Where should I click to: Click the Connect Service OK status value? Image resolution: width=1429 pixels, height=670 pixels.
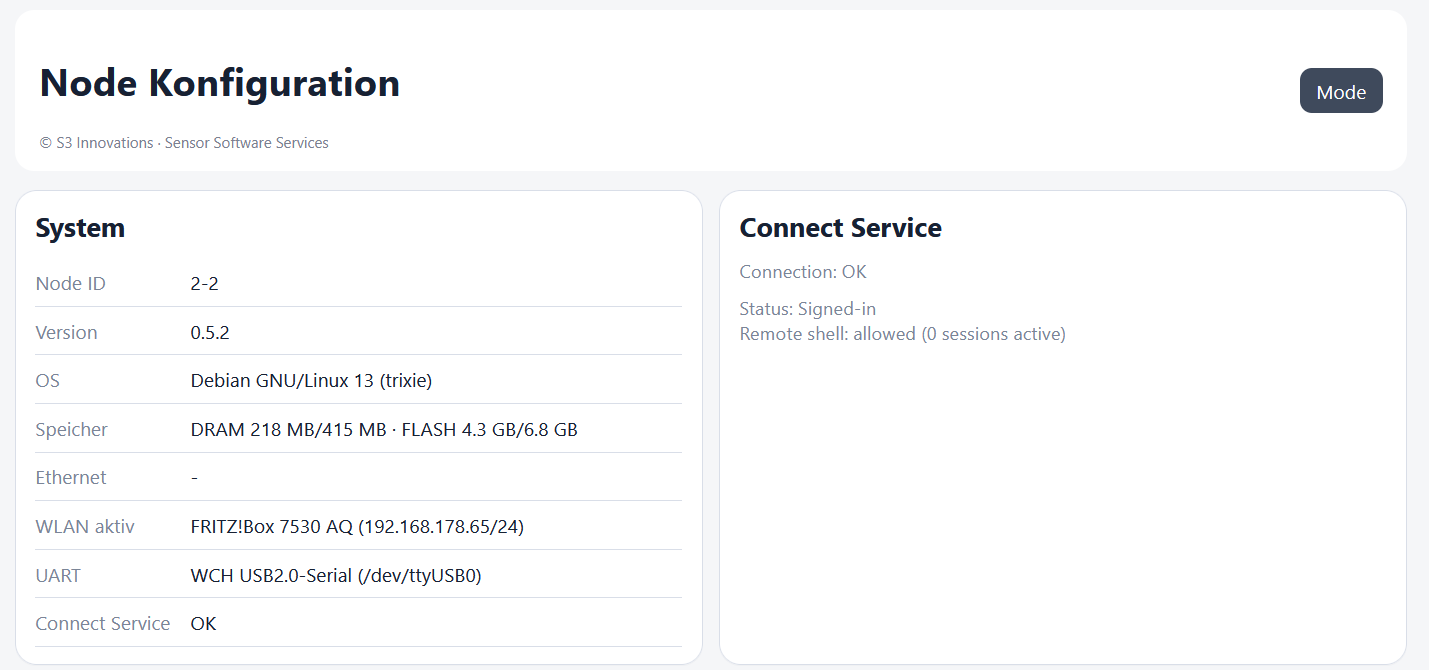(203, 624)
